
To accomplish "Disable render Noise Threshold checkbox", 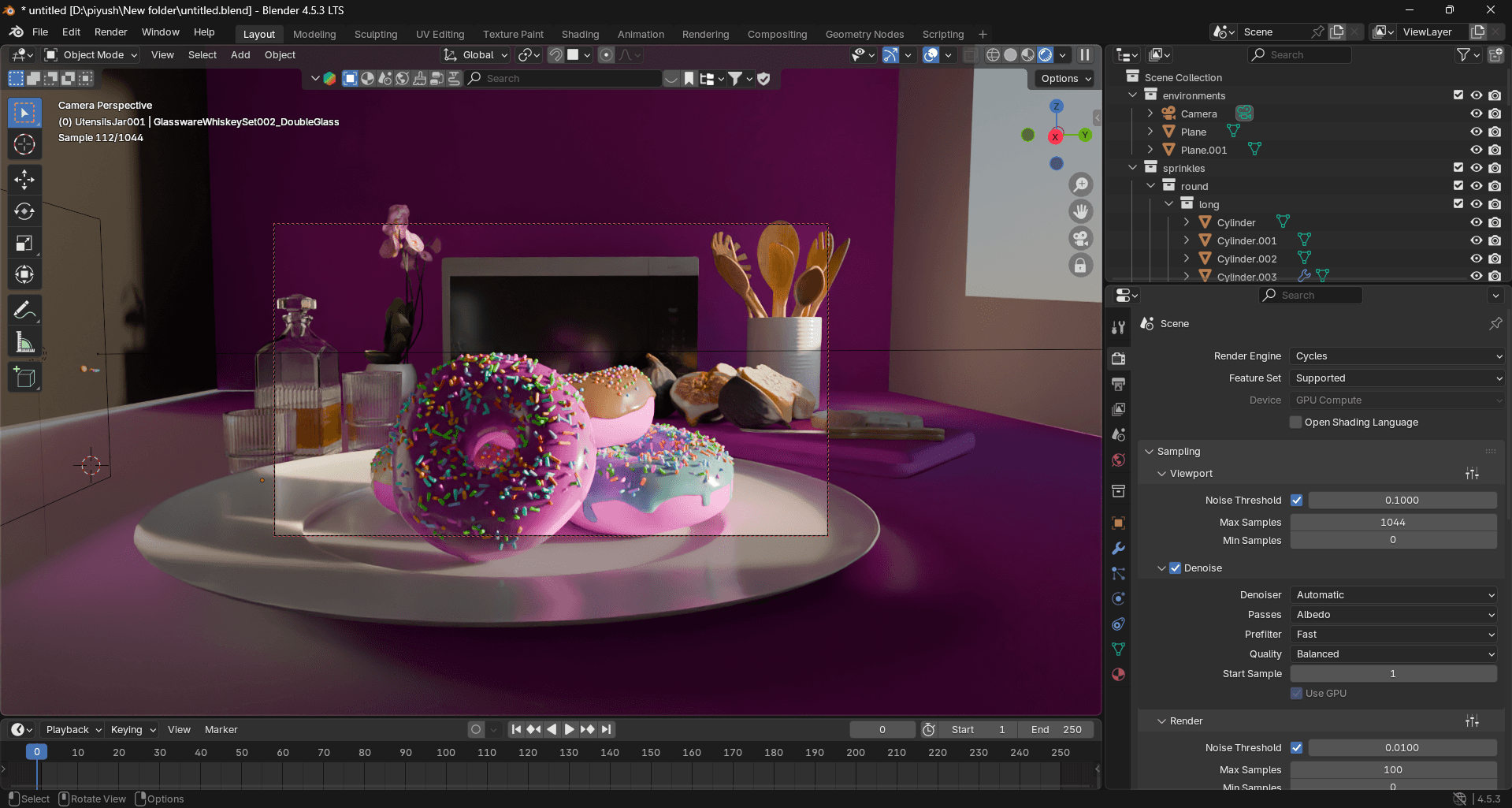I will [1296, 747].
